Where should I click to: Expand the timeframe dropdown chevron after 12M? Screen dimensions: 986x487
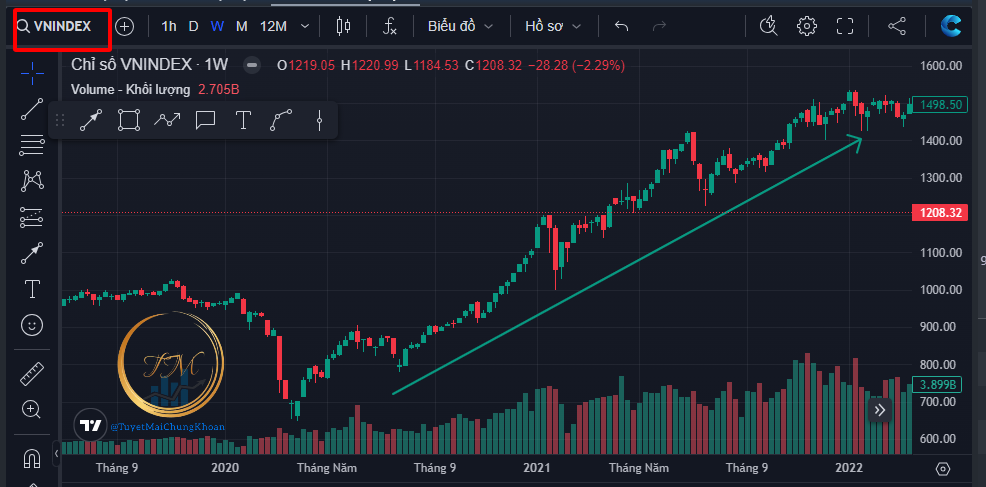click(x=305, y=26)
